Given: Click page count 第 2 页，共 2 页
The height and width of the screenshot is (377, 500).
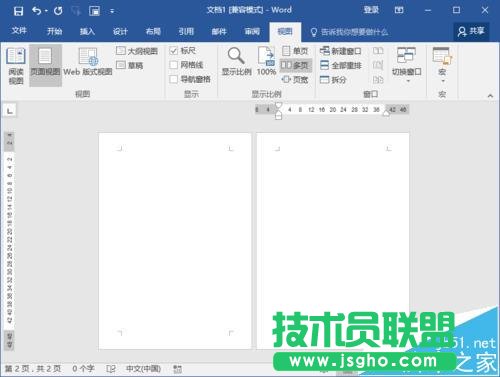Looking at the screenshot, I should (x=33, y=369).
